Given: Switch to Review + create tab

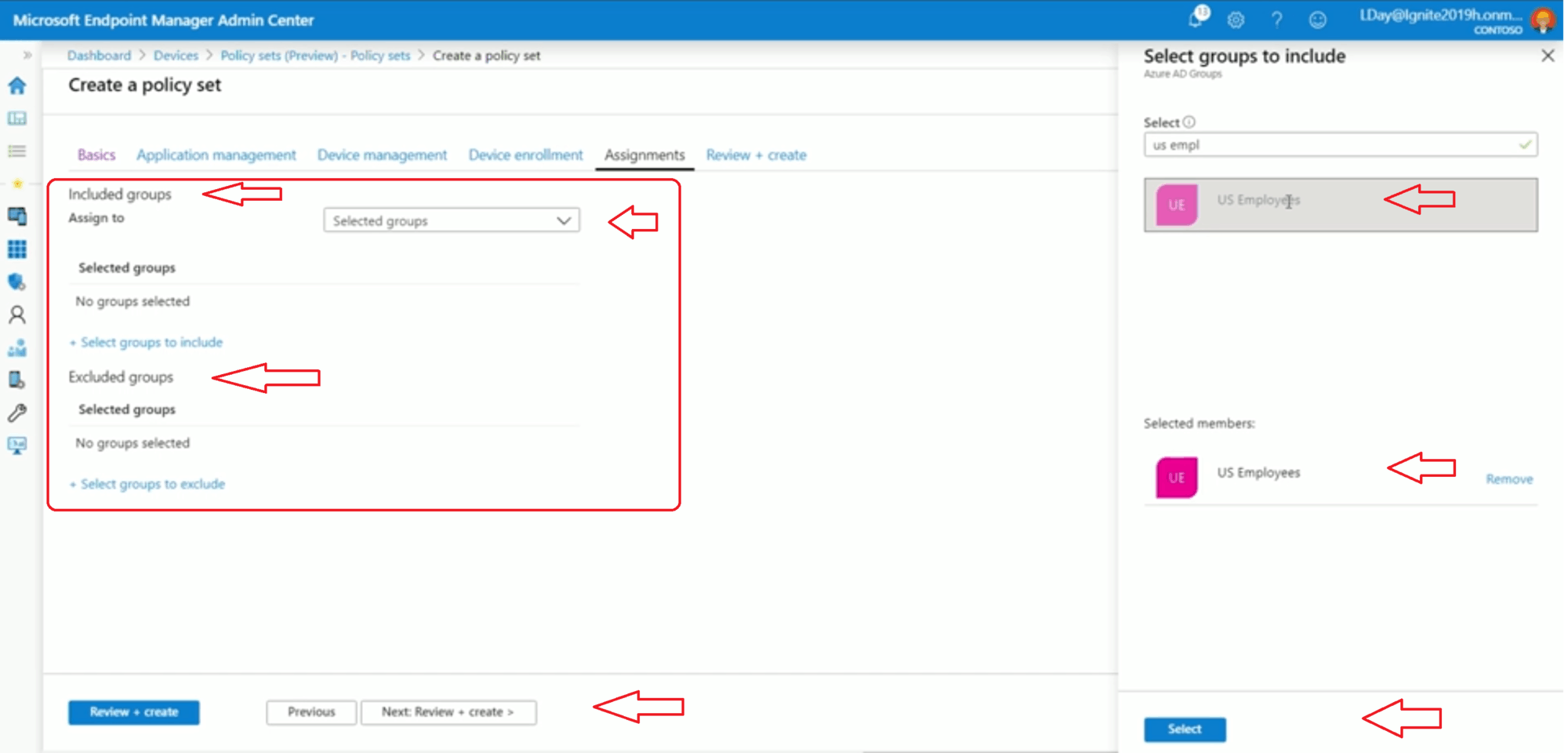Looking at the screenshot, I should pos(756,155).
